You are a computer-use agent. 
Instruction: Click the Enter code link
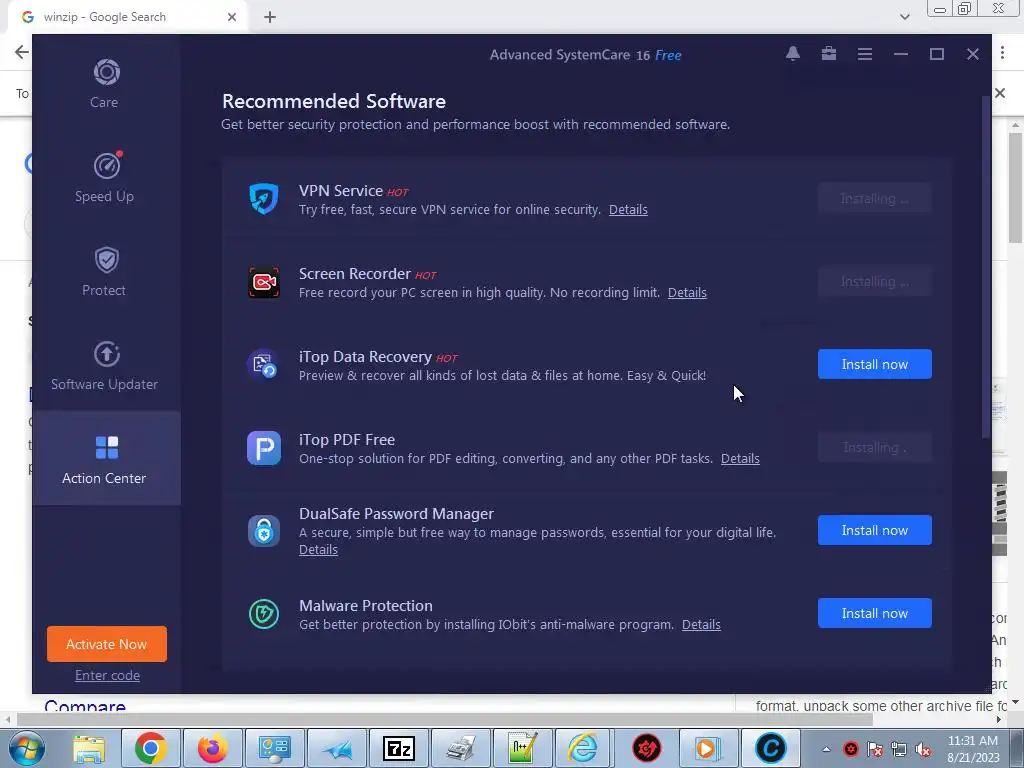(107, 675)
